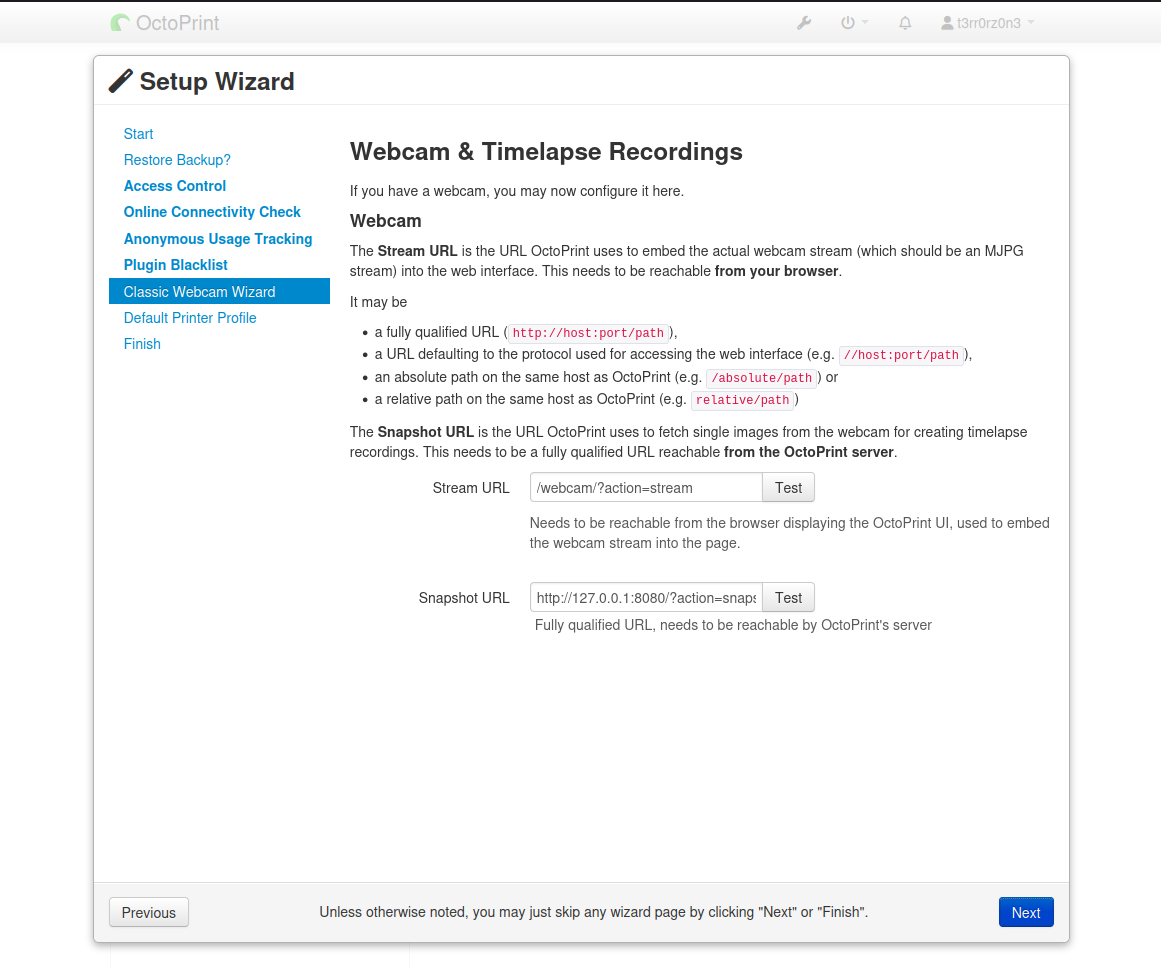Open the Access Control step
Screen dimensions: 1161x969
(x=175, y=186)
